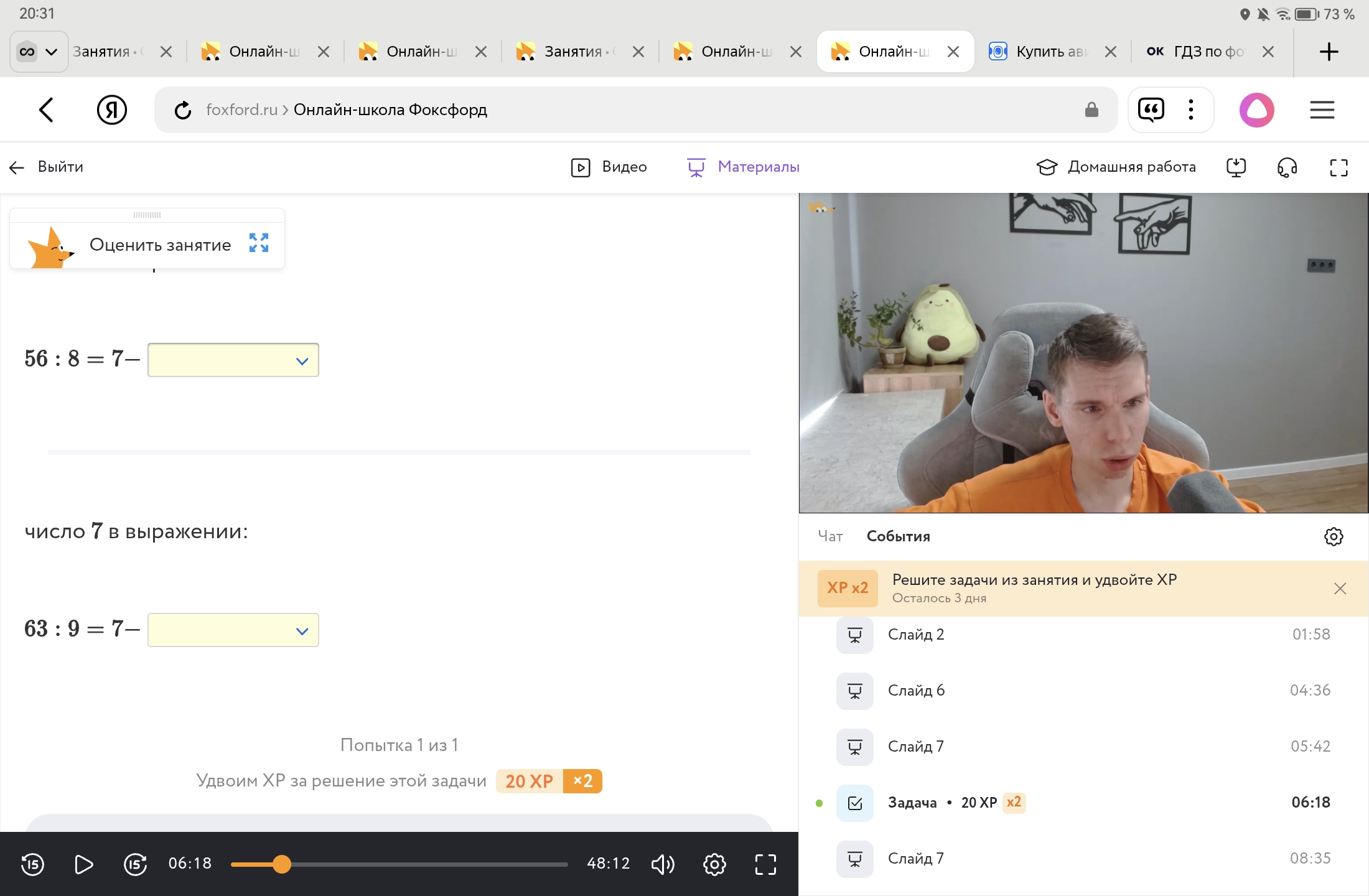Image resolution: width=1369 pixels, height=896 pixels.
Task: Open the three-dot browser options
Action: 1191,110
